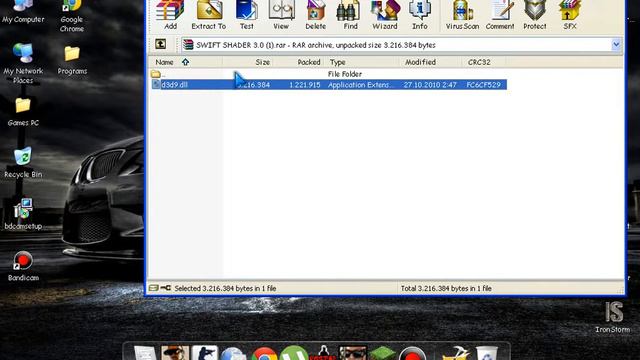Open Minecraft block icon in the dock
640x360 pixels.
[x=382, y=353]
